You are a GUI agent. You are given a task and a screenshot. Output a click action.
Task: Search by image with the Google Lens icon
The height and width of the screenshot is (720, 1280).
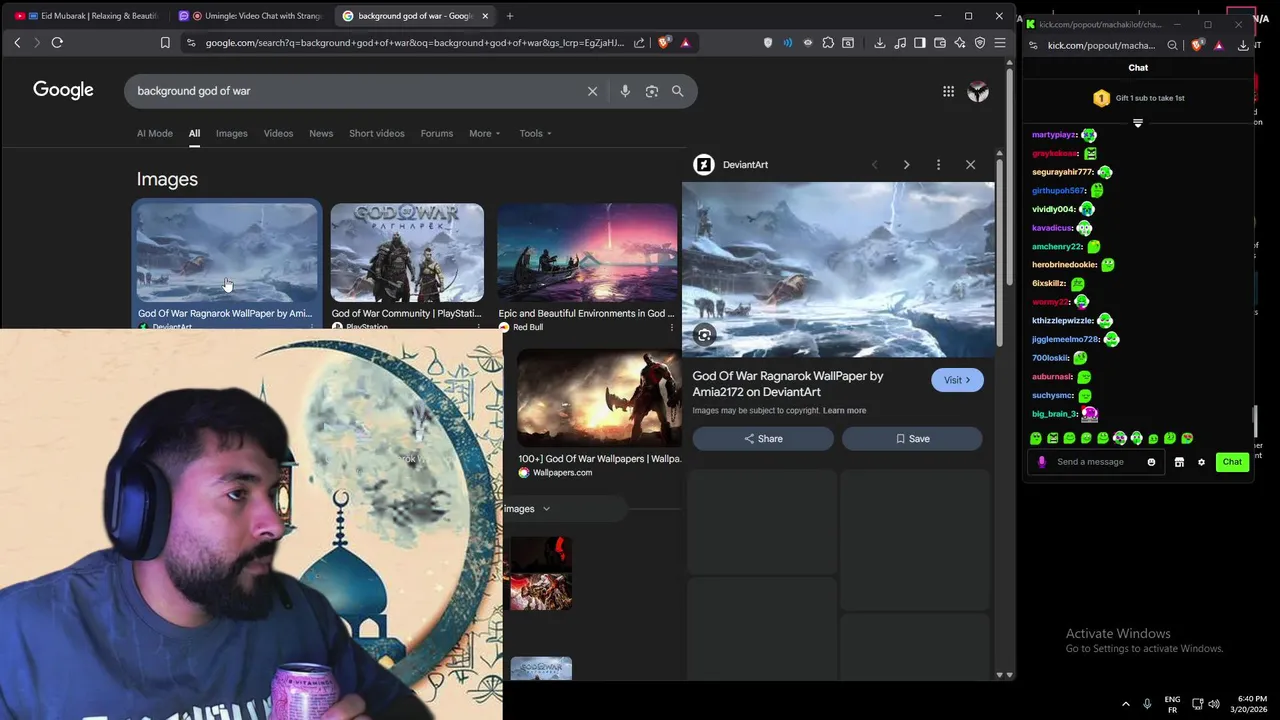tap(652, 91)
